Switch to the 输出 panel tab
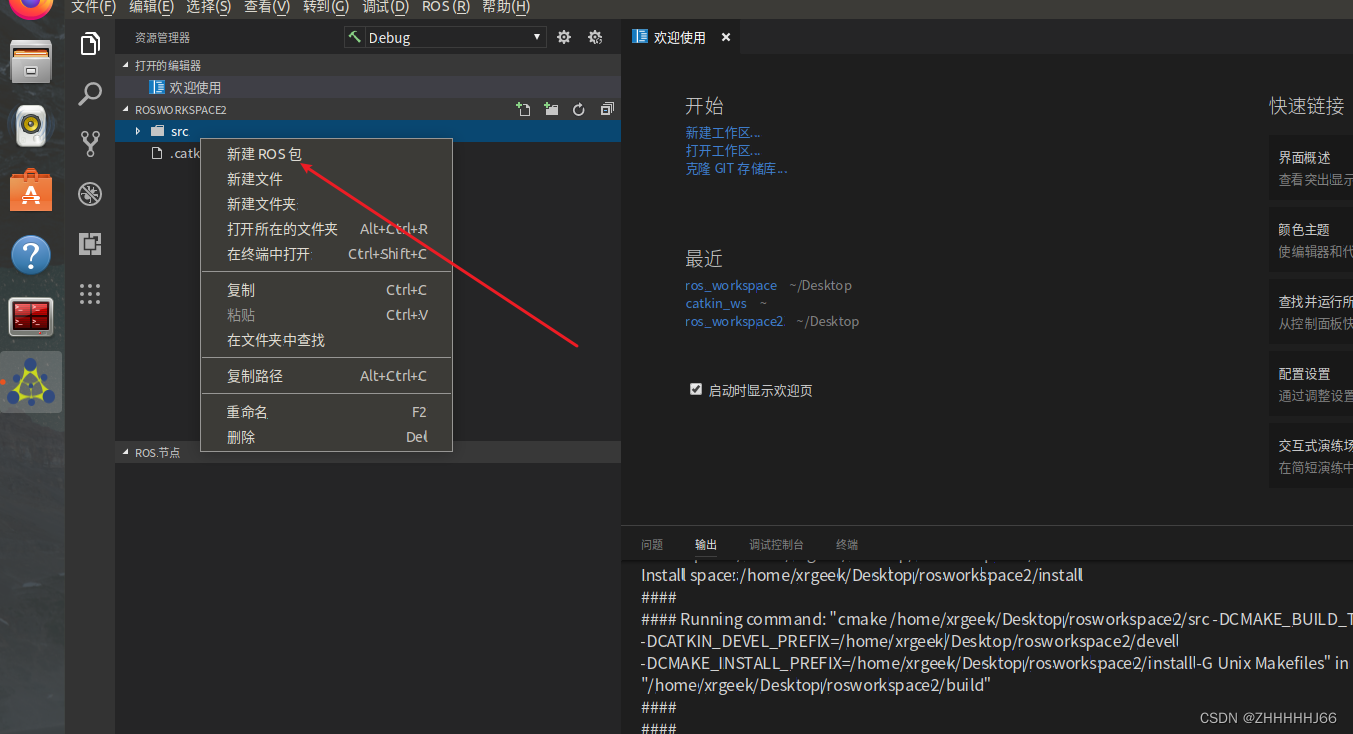Image resolution: width=1353 pixels, height=734 pixels. click(x=706, y=544)
